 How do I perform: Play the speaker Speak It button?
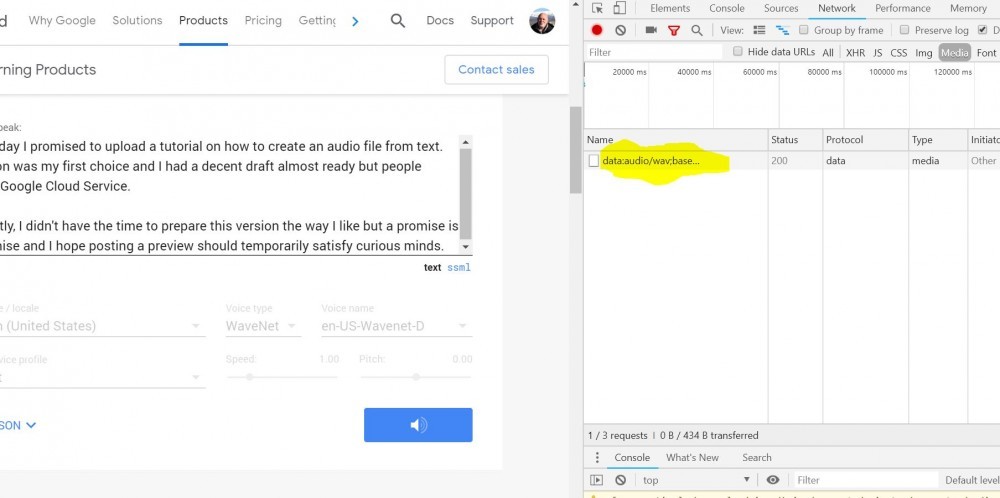click(x=418, y=425)
